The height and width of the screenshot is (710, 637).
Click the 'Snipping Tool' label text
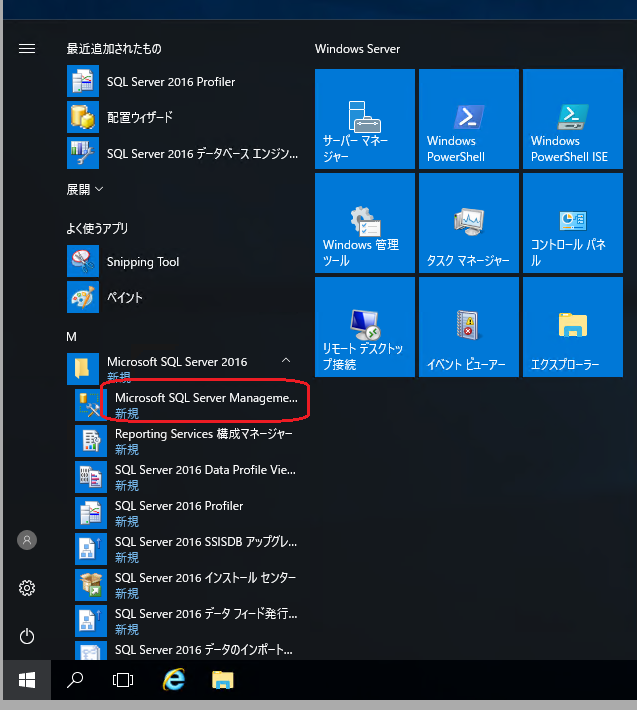tap(143, 262)
